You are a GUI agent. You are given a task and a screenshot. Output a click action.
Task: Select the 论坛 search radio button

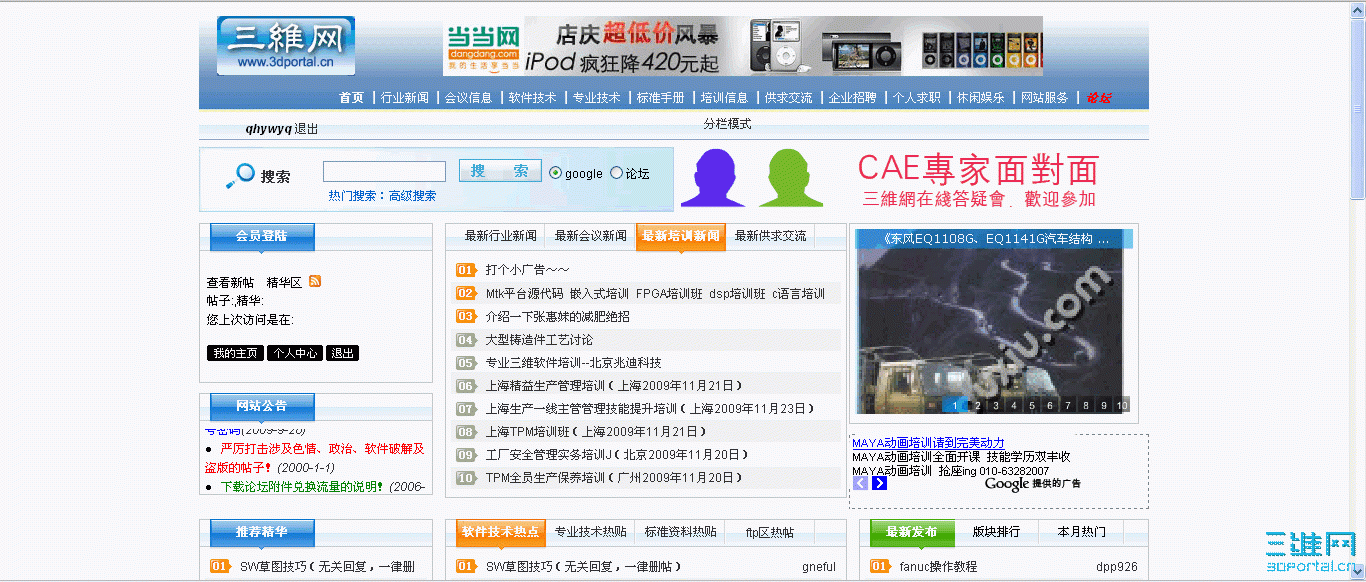(x=616, y=172)
